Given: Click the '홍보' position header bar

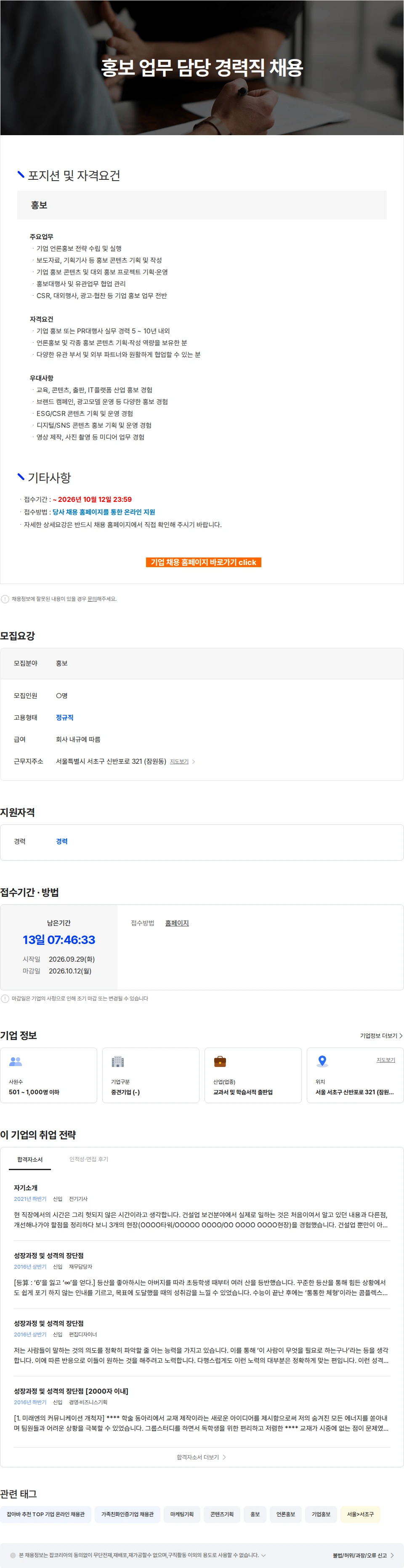Looking at the screenshot, I should coord(202,205).
